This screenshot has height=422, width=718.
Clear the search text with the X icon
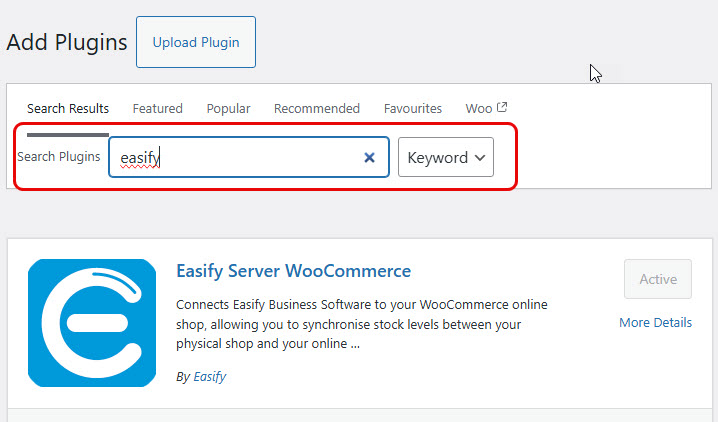(369, 157)
